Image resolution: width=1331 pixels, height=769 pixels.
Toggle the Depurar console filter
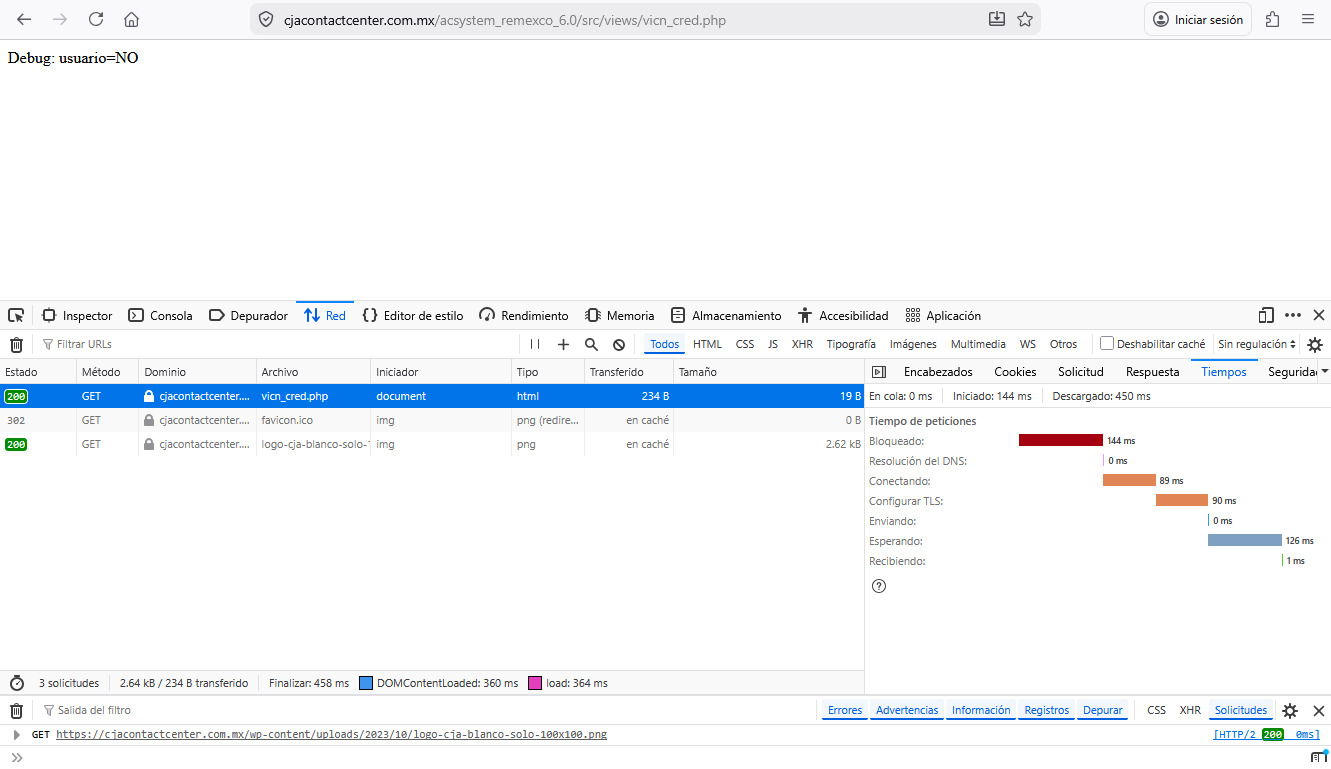point(1103,710)
